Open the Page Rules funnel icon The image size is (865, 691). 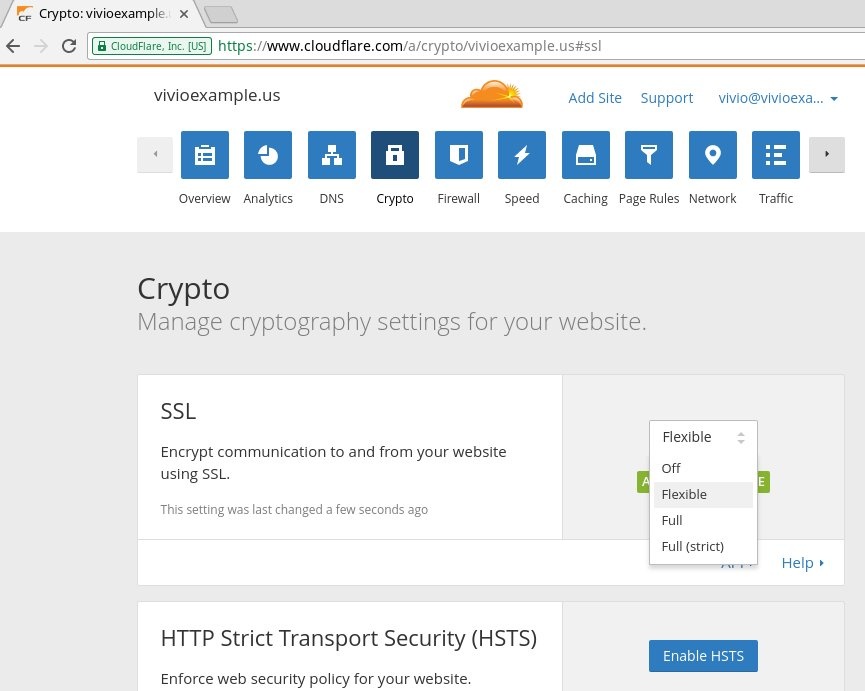(x=649, y=155)
